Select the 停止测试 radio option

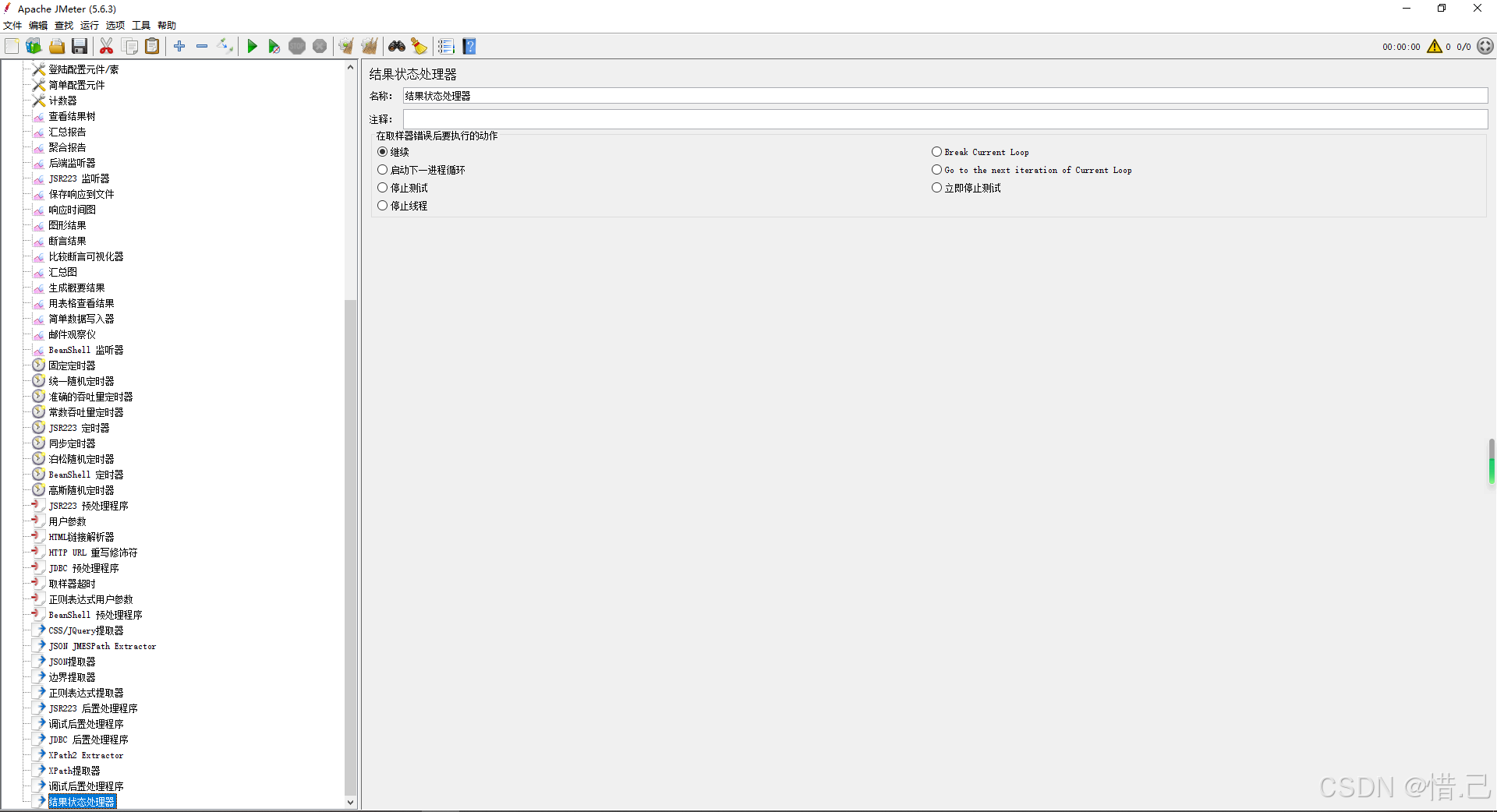[383, 188]
